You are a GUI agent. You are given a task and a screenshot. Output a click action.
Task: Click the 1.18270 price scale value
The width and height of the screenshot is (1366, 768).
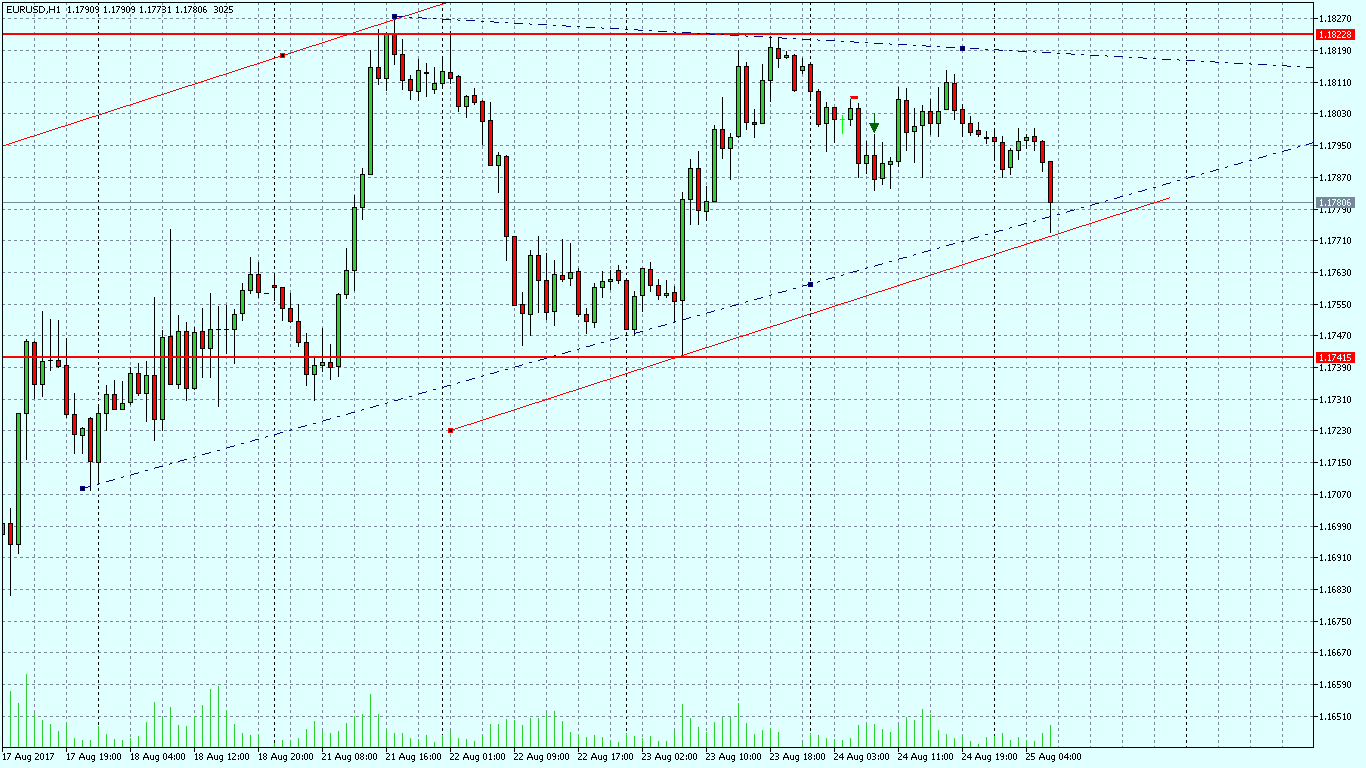(x=1335, y=18)
